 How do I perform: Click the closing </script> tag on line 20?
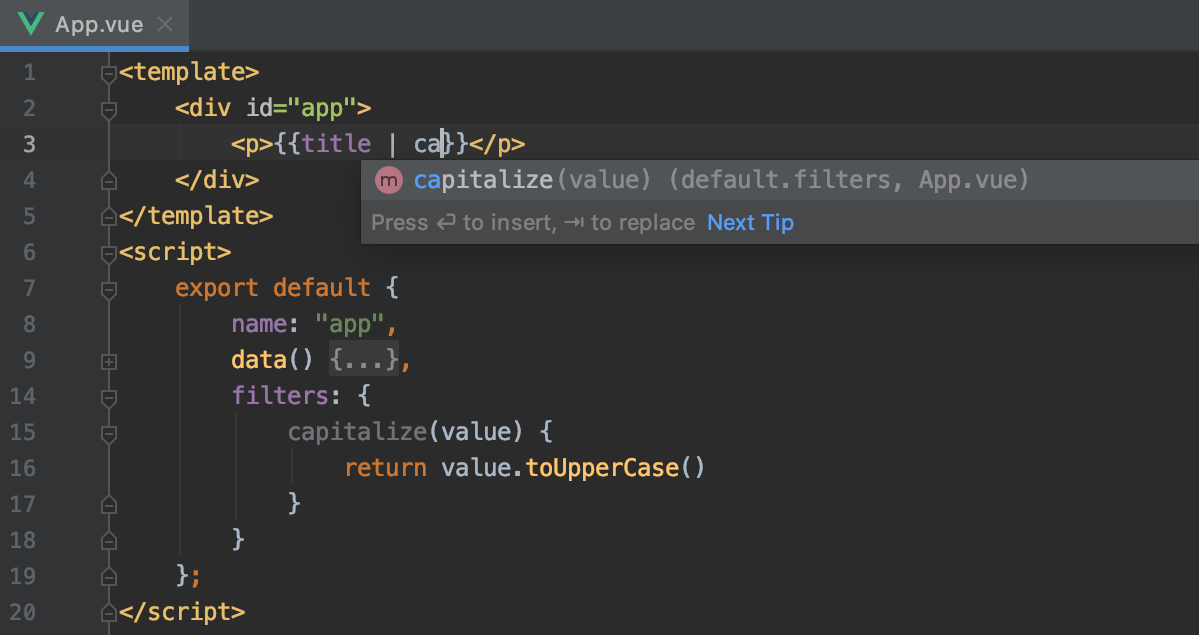click(182, 612)
